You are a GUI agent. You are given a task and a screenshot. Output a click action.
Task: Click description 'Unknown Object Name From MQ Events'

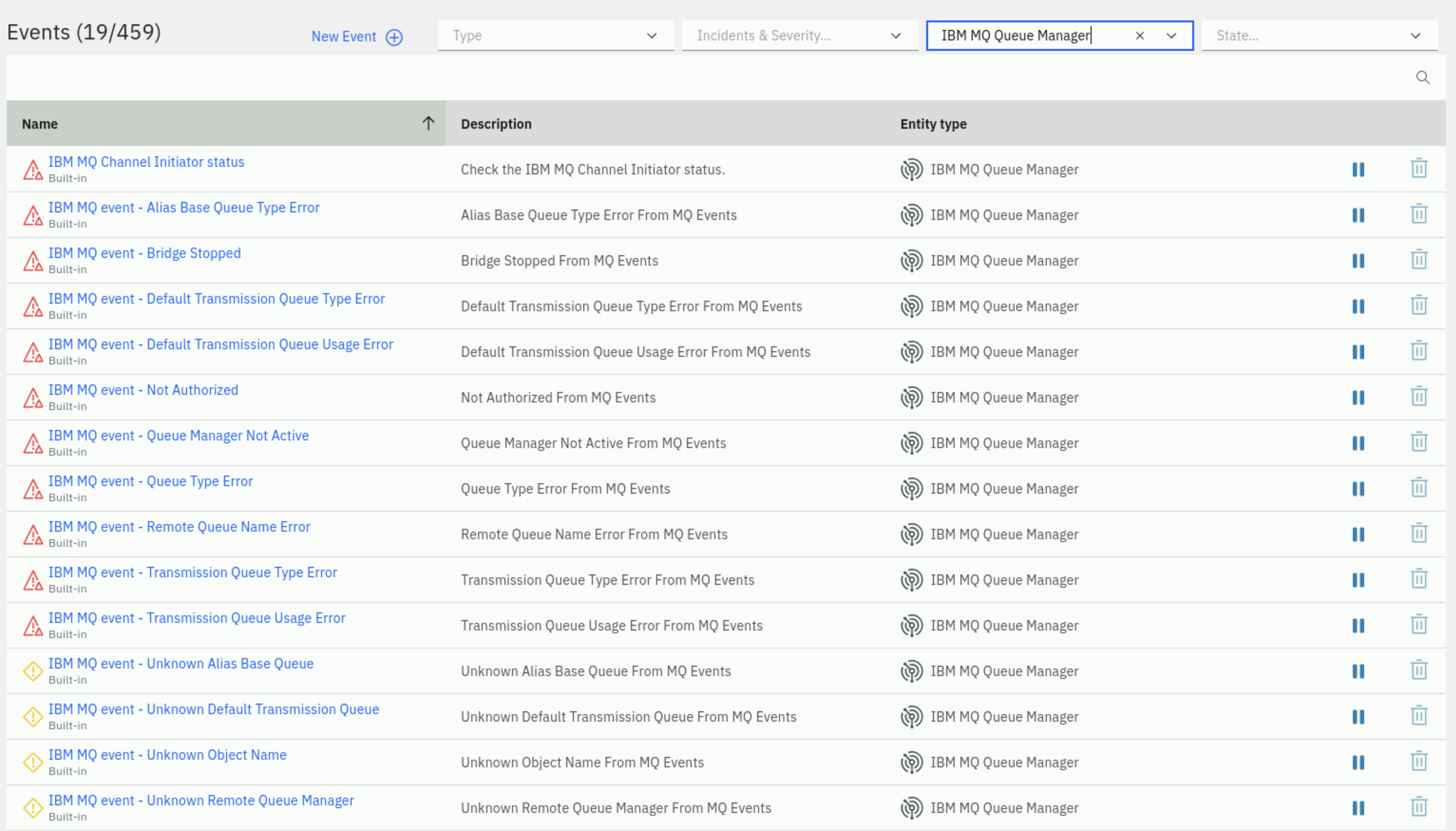(582, 763)
